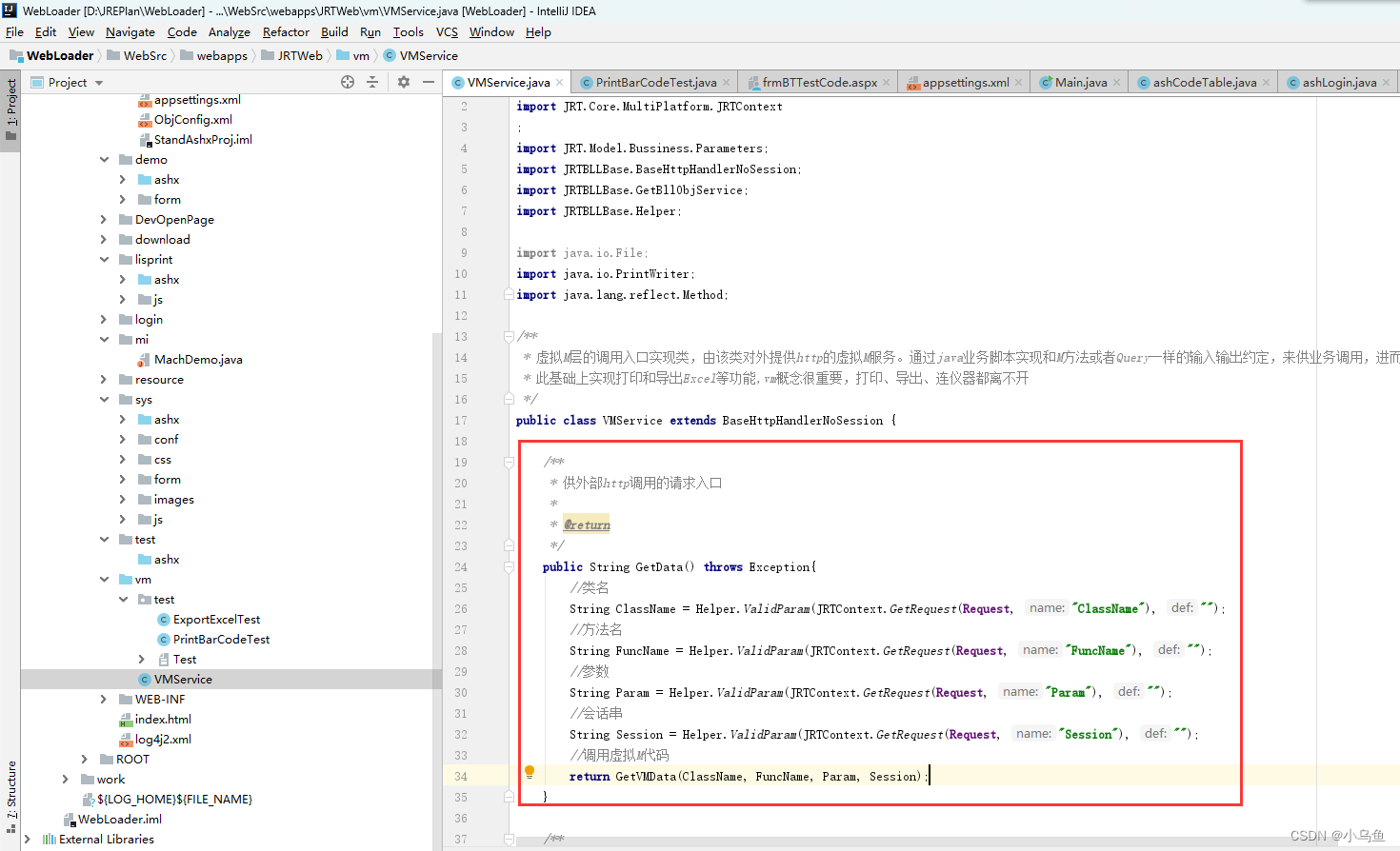Select PrintBarCodeTest in project tree
The image size is (1400, 851).
(x=221, y=640)
